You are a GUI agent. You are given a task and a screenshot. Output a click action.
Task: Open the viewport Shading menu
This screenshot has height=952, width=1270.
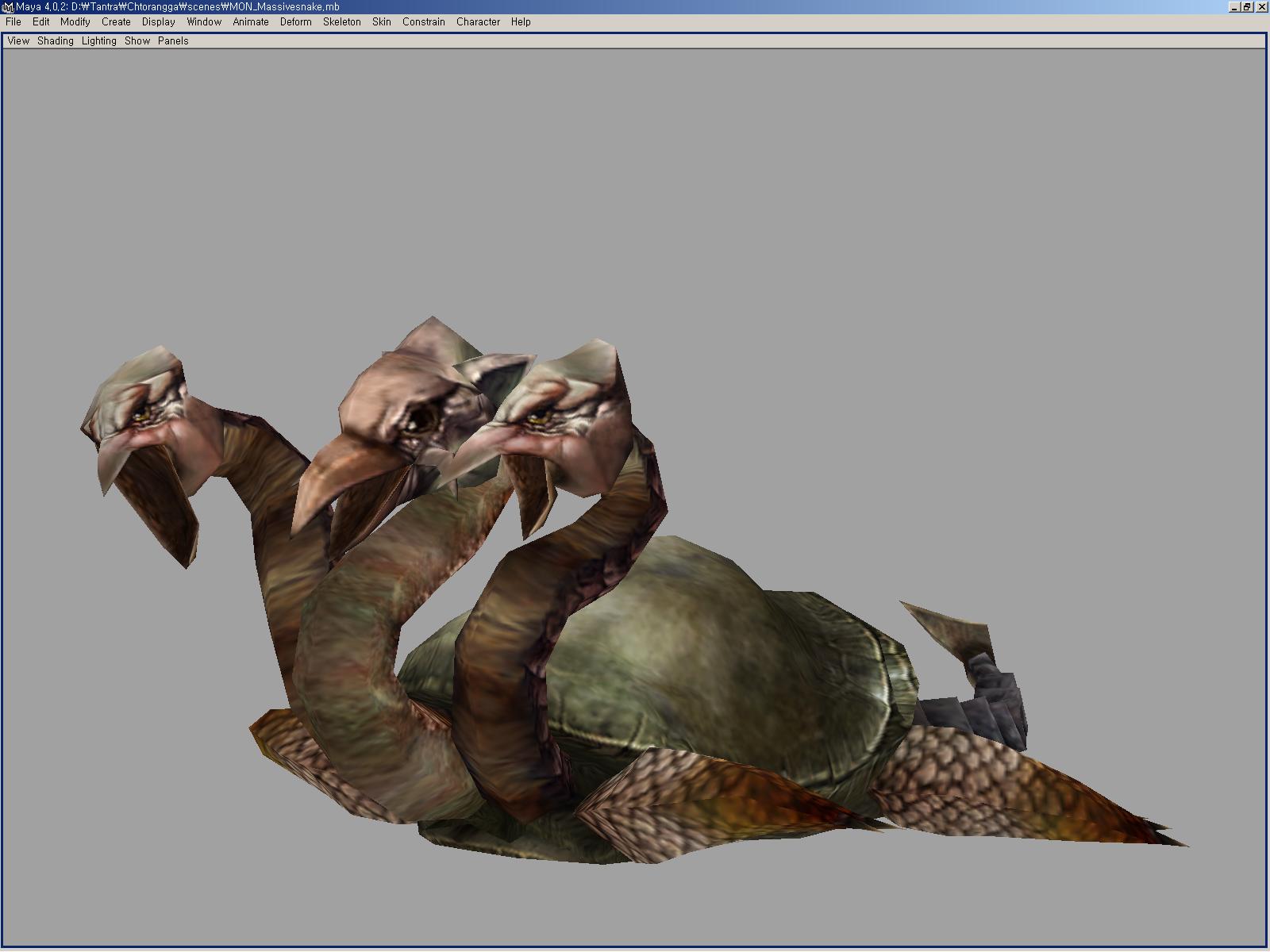tap(56, 41)
